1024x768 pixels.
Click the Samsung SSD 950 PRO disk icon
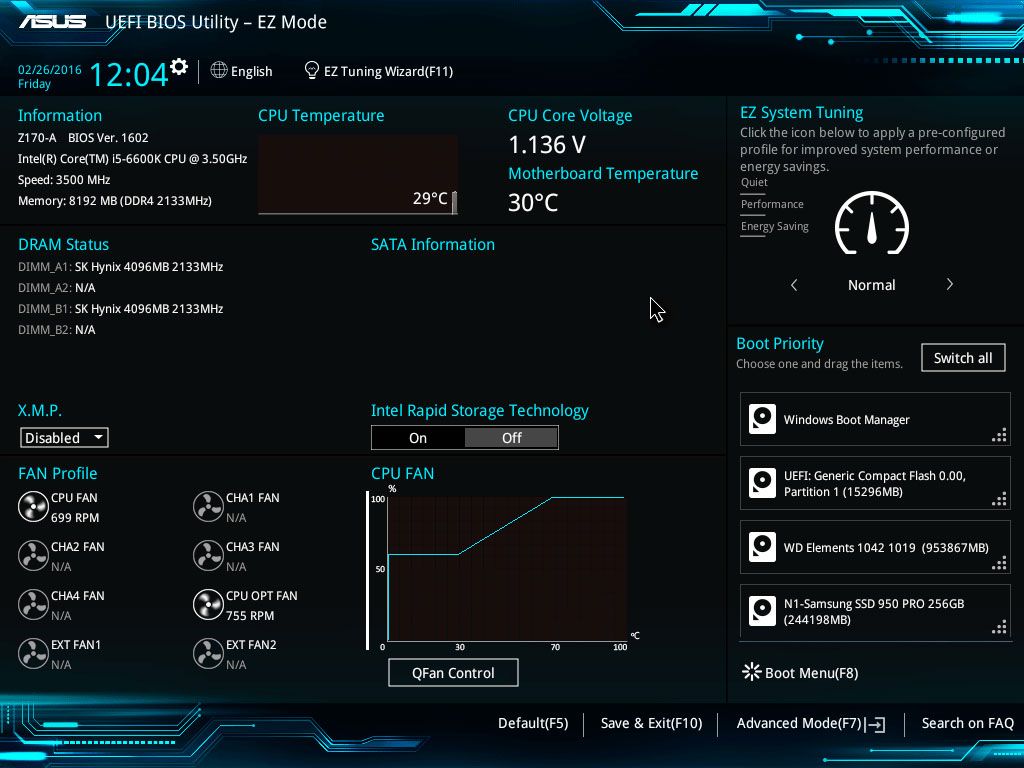coord(762,611)
